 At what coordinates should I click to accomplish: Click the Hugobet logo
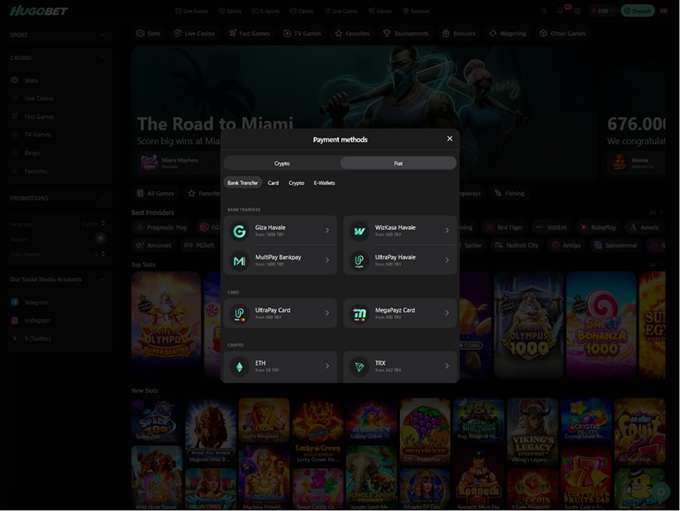(39, 11)
